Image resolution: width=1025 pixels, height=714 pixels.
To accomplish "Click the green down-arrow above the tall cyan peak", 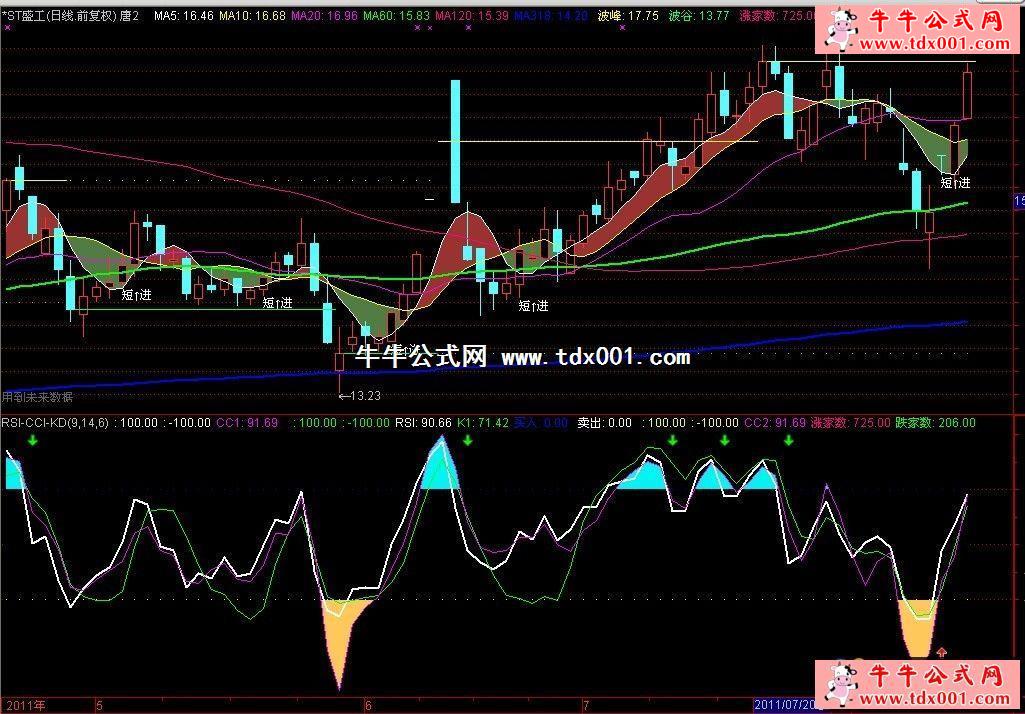I will pyautogui.click(x=467, y=441).
